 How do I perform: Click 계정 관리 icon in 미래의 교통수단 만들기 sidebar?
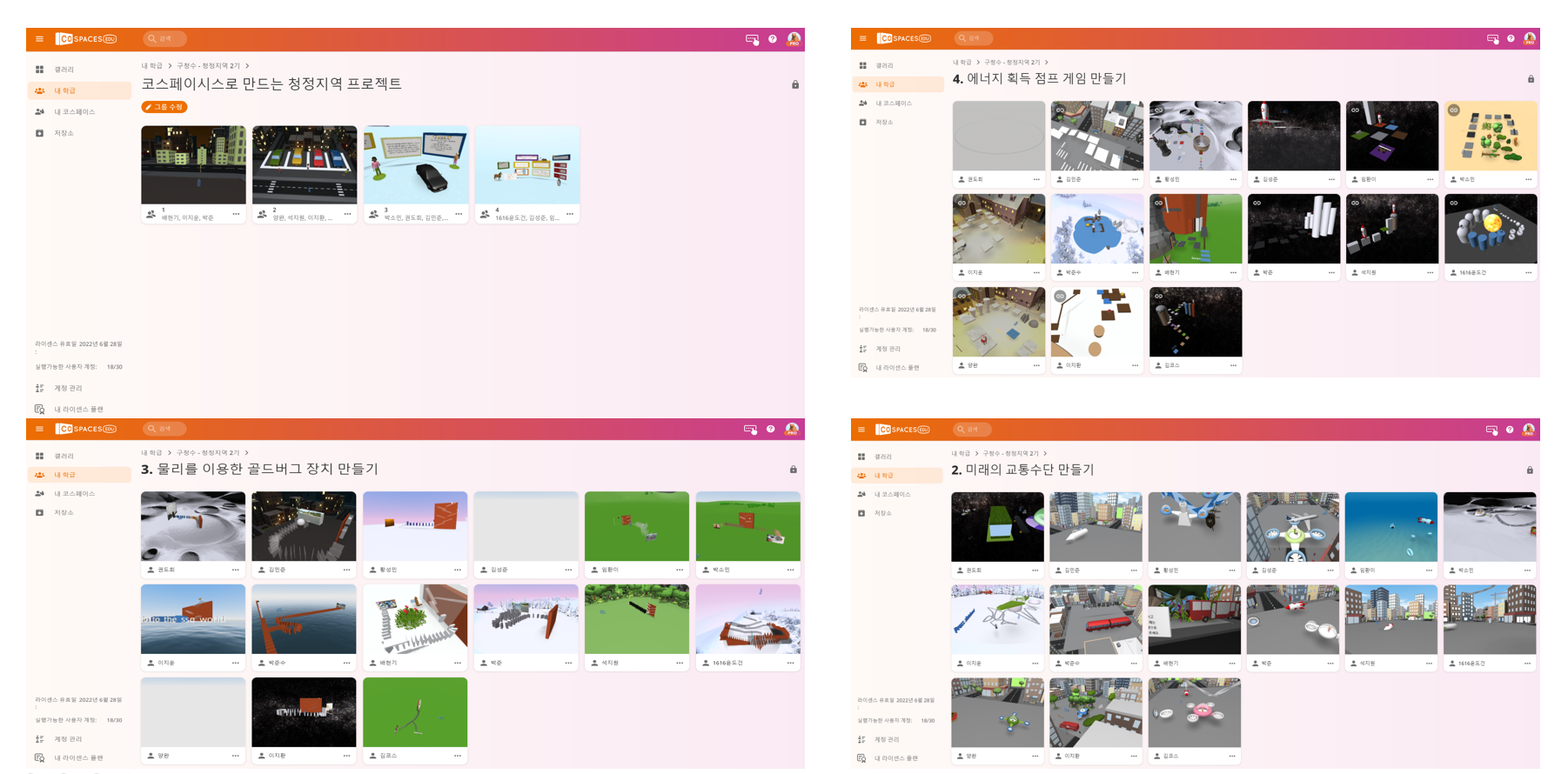[x=861, y=739]
